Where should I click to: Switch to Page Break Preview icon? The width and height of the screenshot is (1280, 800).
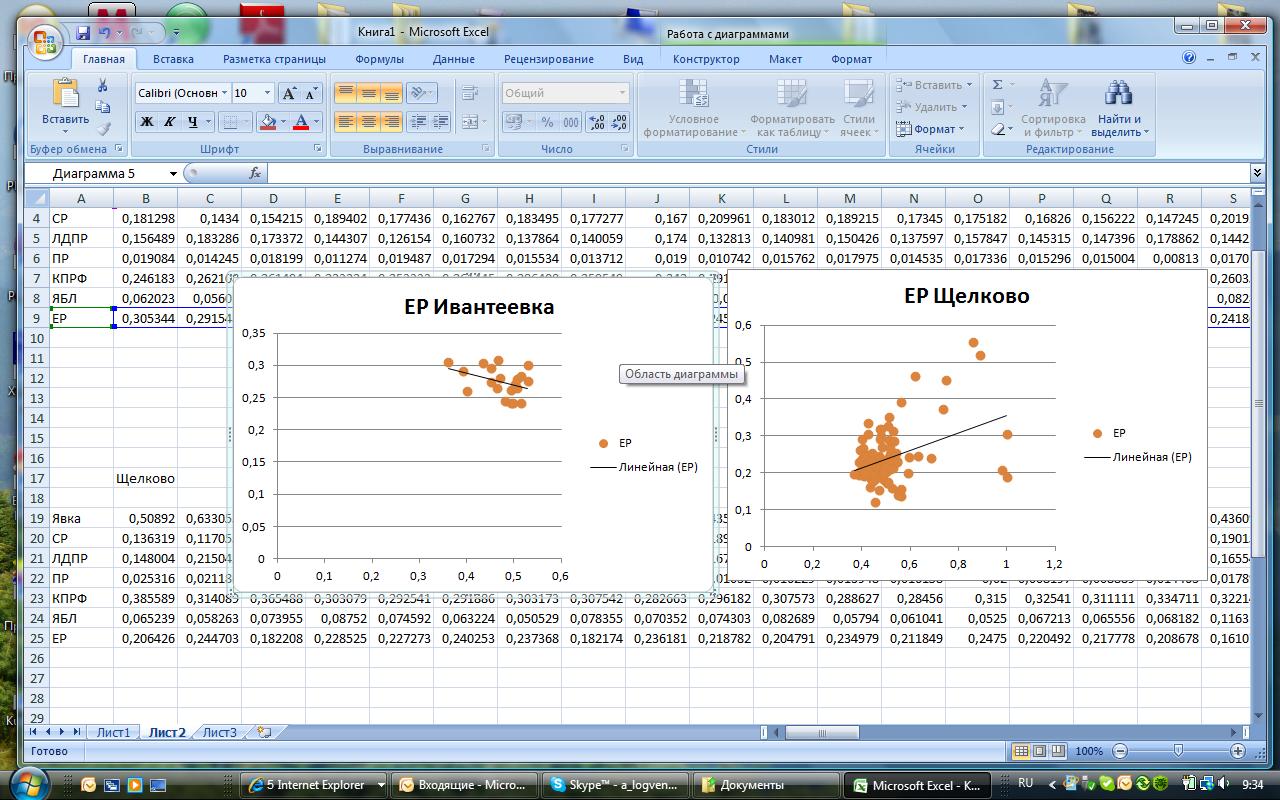click(1057, 751)
